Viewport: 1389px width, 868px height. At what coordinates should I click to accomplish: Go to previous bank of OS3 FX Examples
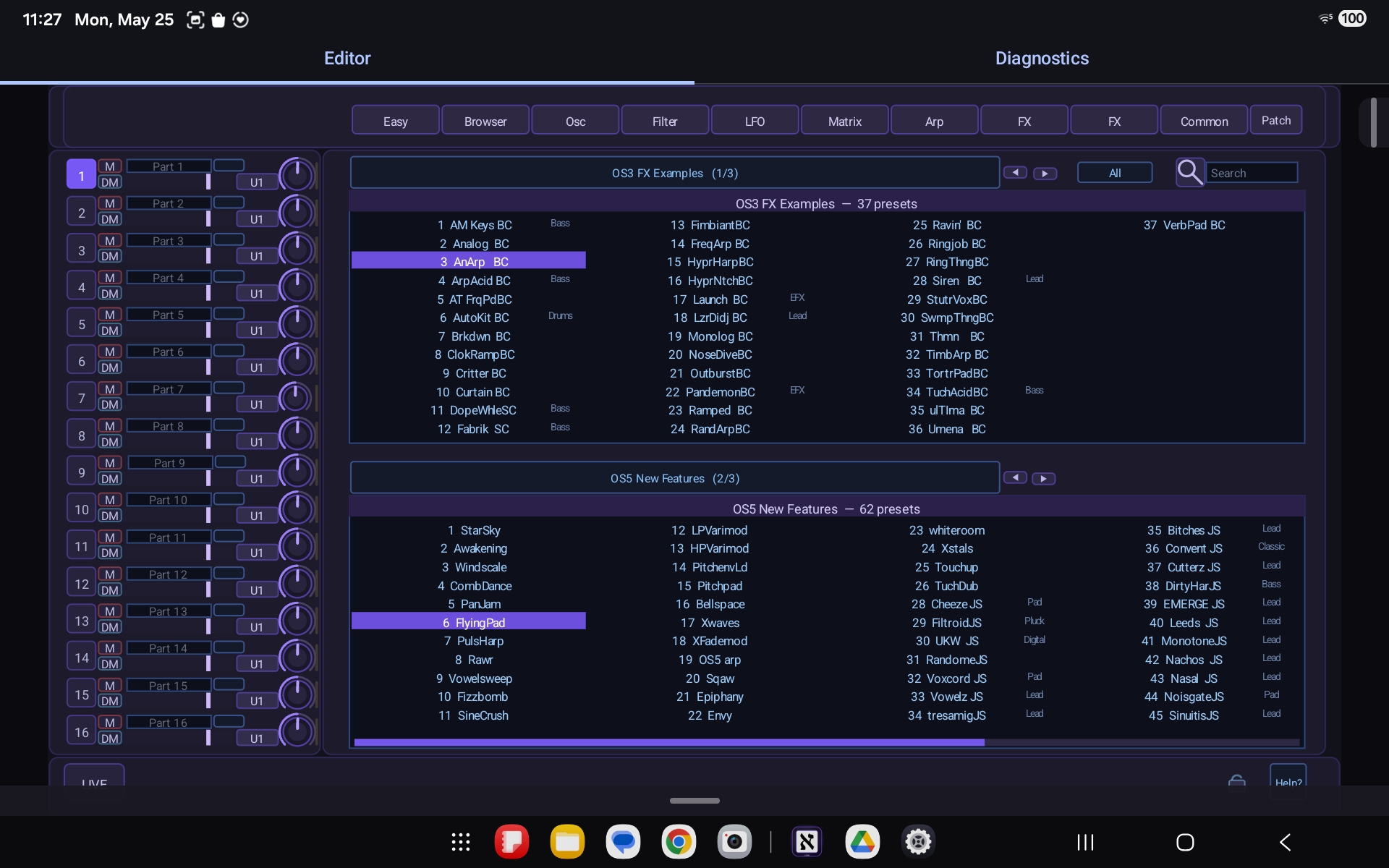(1015, 173)
